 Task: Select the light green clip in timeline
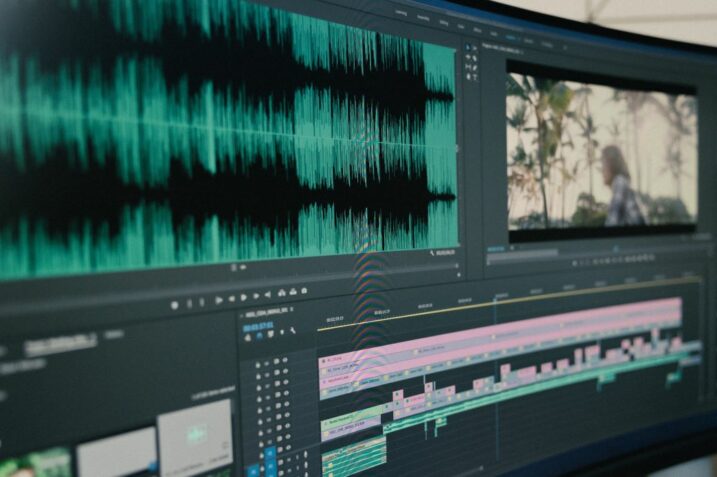point(350,418)
